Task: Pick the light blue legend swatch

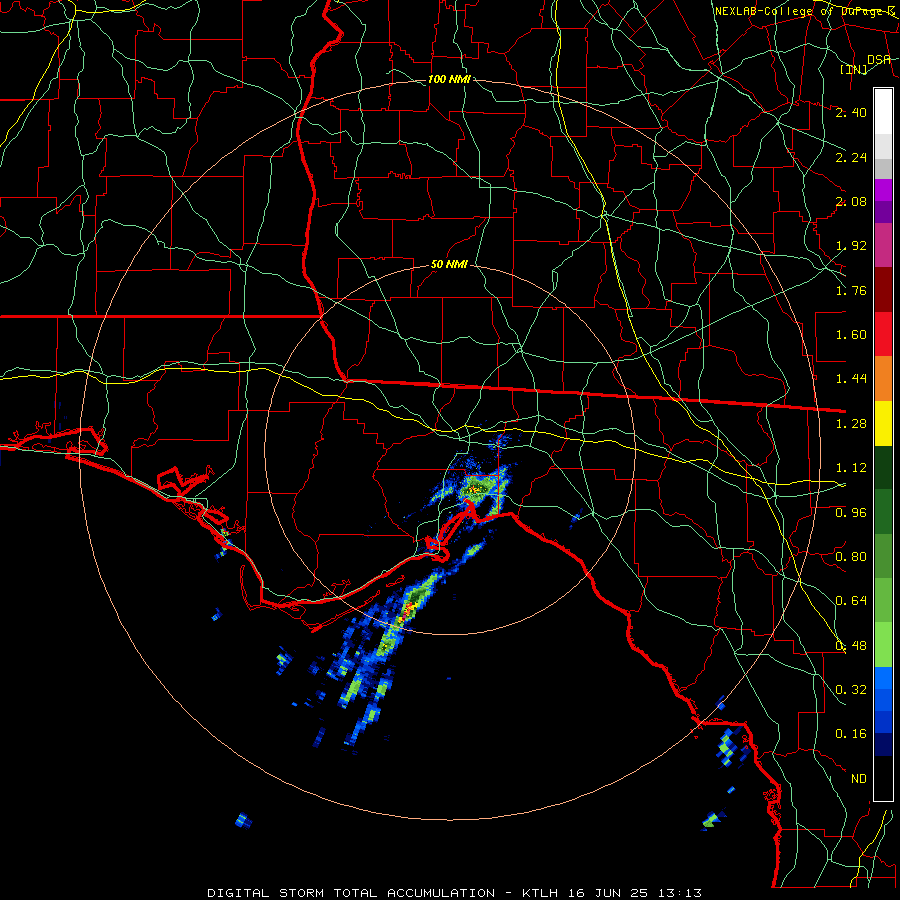Action: click(x=883, y=679)
